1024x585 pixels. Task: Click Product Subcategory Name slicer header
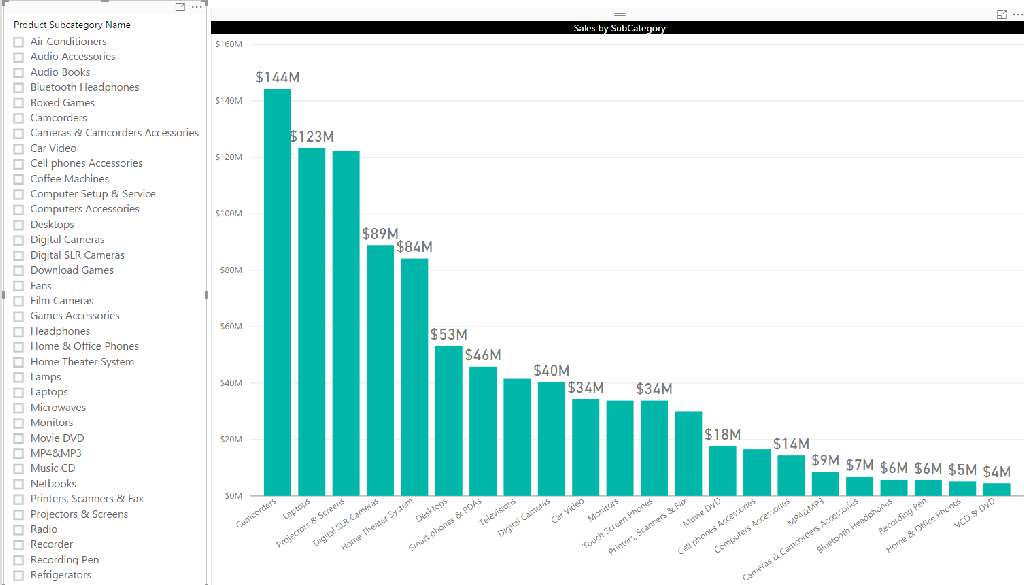pyautogui.click(x=72, y=25)
